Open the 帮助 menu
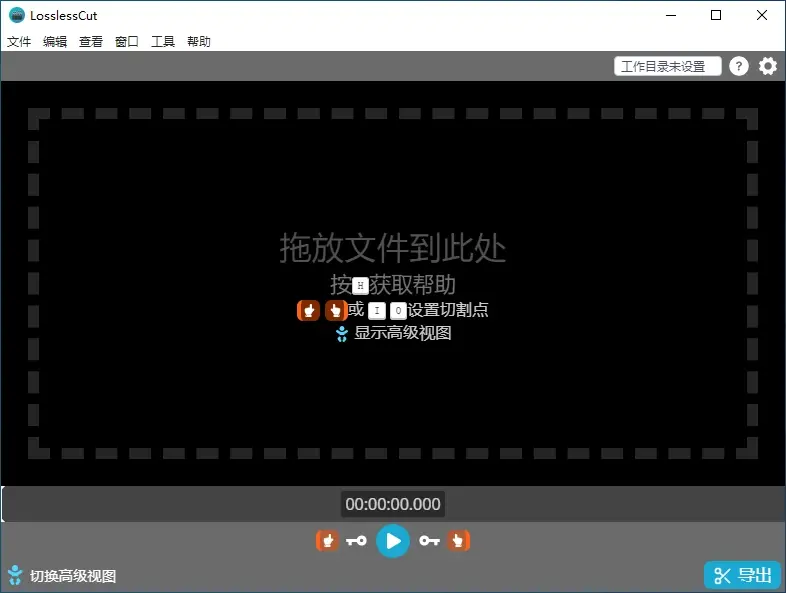786x593 pixels. (x=199, y=41)
